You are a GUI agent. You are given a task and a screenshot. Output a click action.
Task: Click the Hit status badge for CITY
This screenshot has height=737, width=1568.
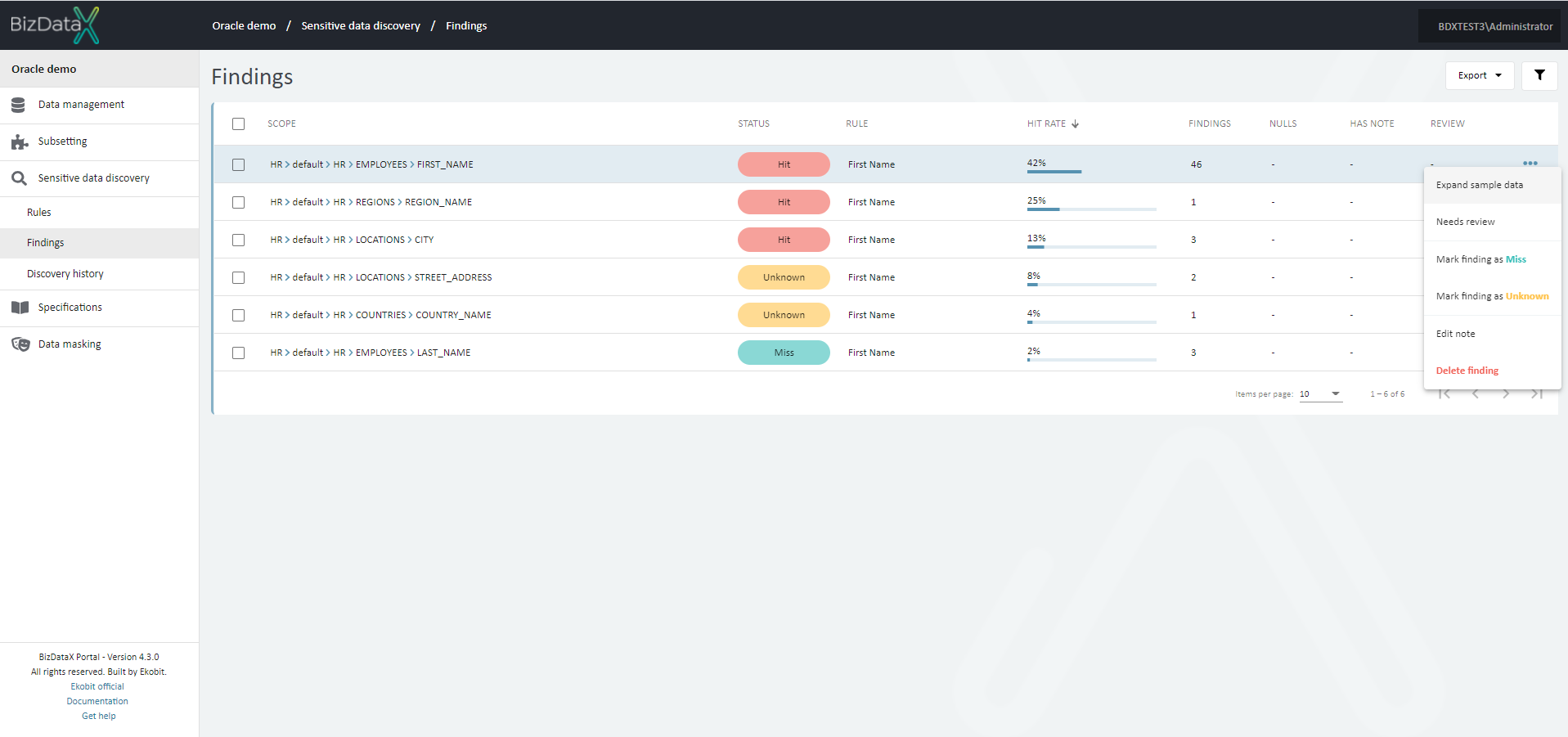[784, 240]
